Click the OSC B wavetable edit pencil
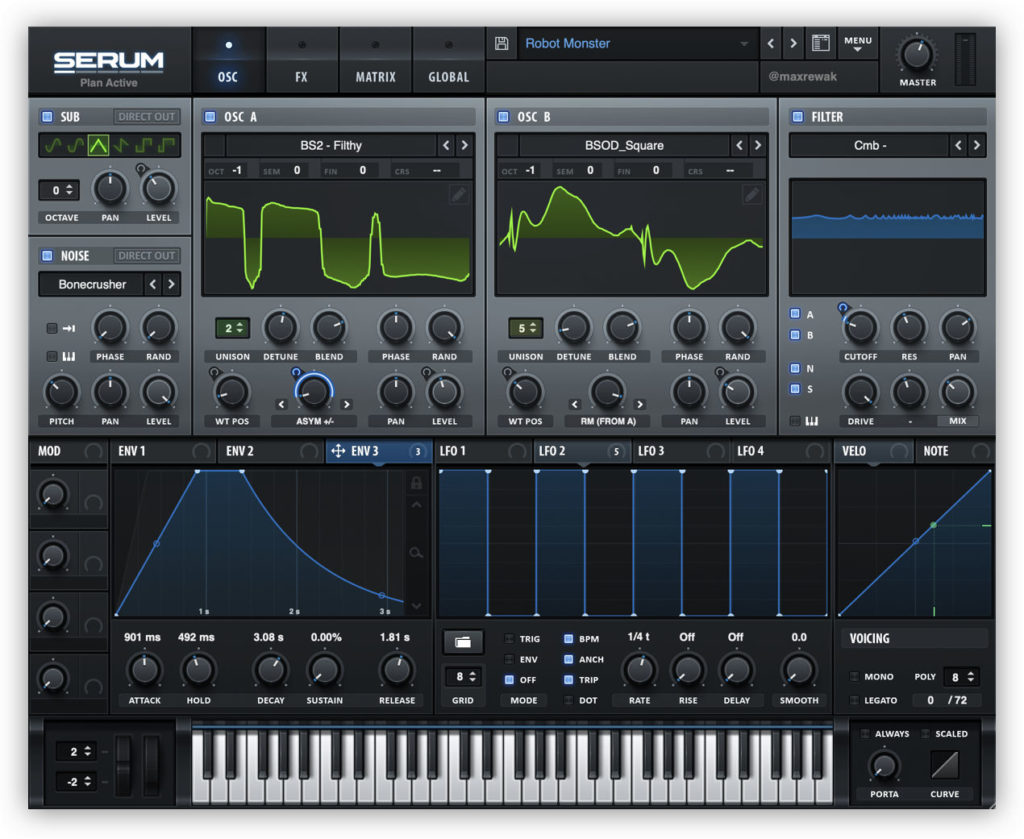Screen dimensions: 1024x839 click(x=752, y=194)
